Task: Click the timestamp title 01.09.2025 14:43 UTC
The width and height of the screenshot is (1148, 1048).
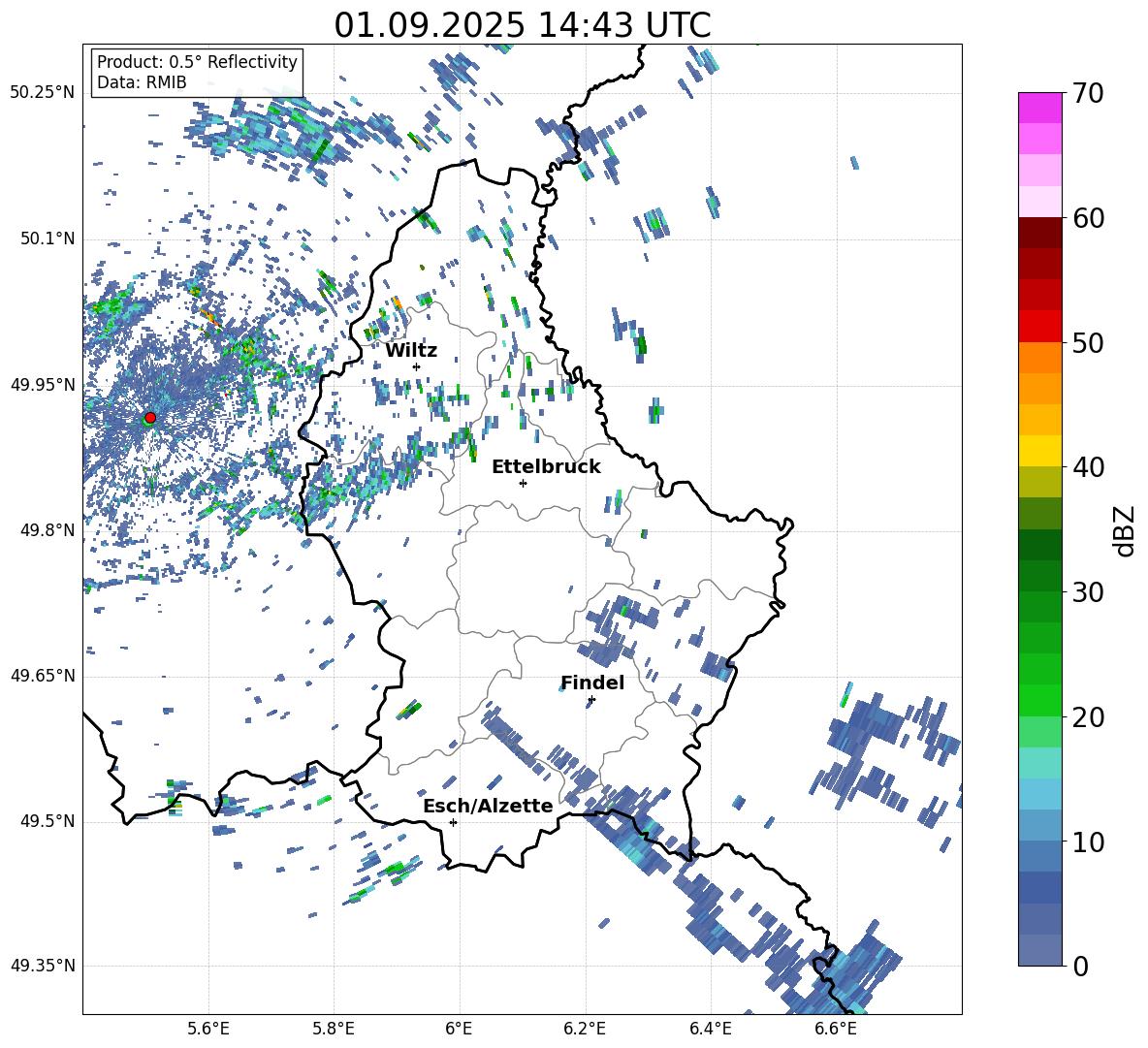Action: pos(523,25)
